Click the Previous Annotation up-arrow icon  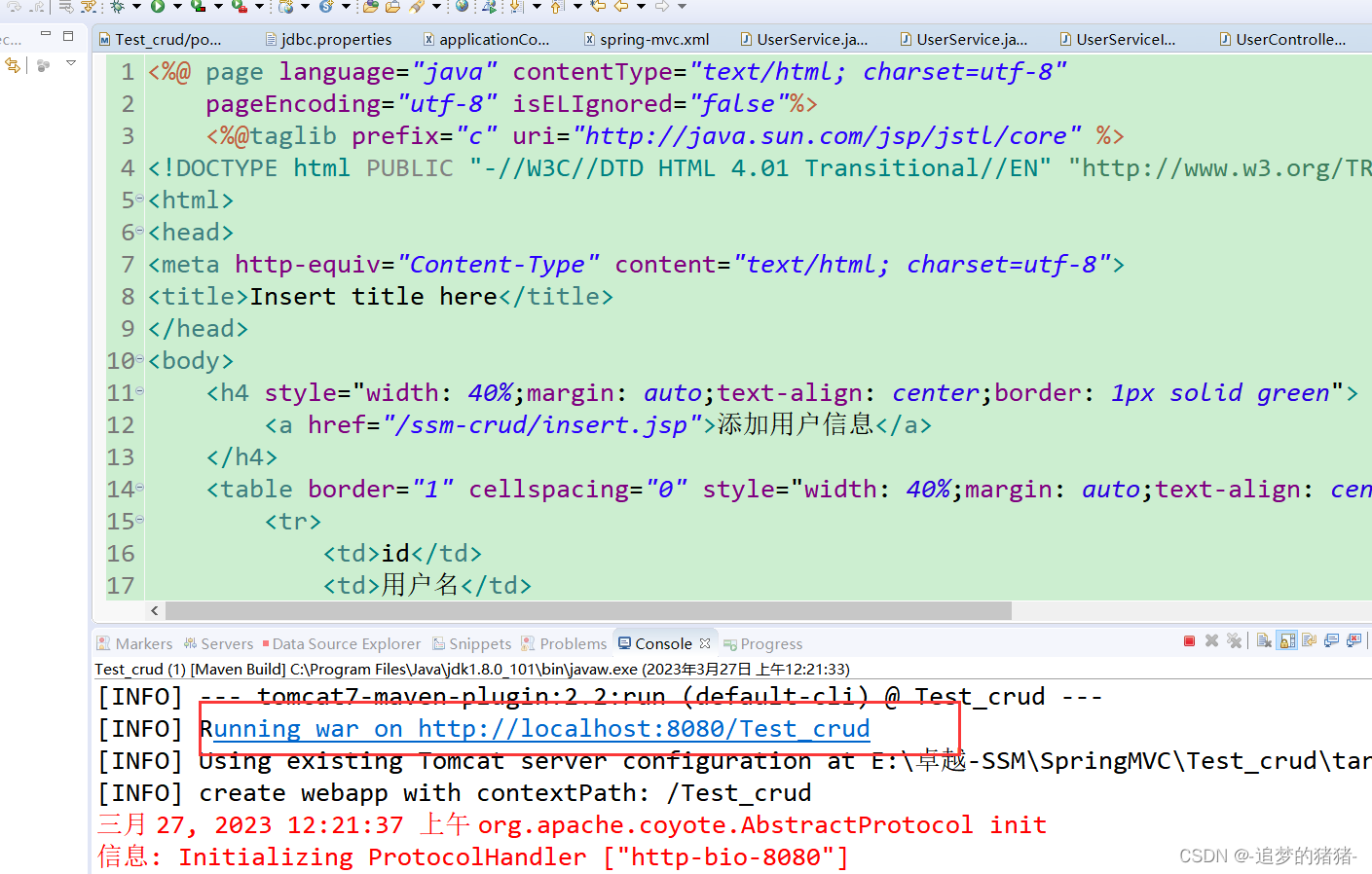click(x=556, y=6)
